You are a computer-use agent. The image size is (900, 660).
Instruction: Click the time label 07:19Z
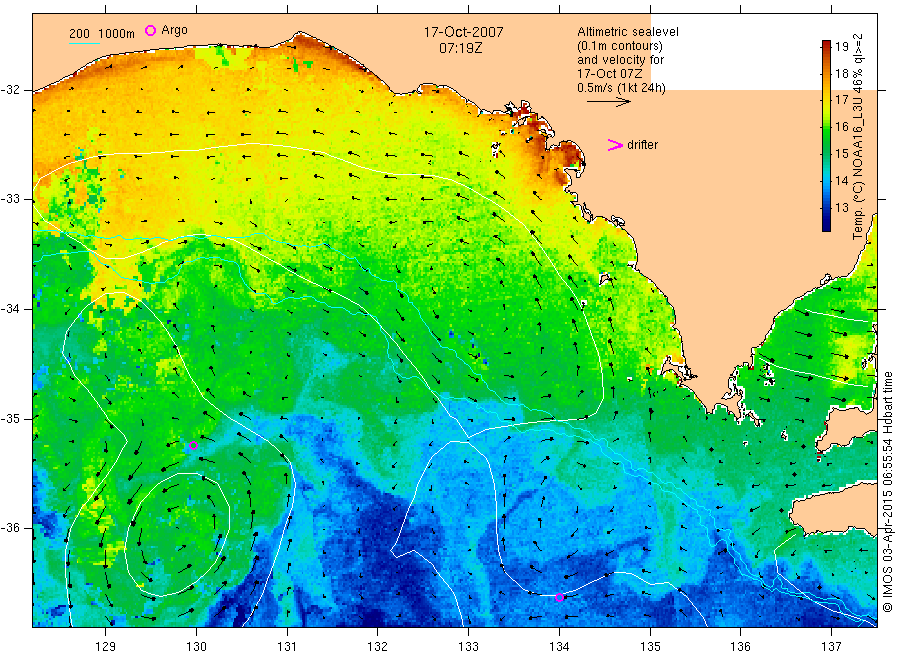460,48
